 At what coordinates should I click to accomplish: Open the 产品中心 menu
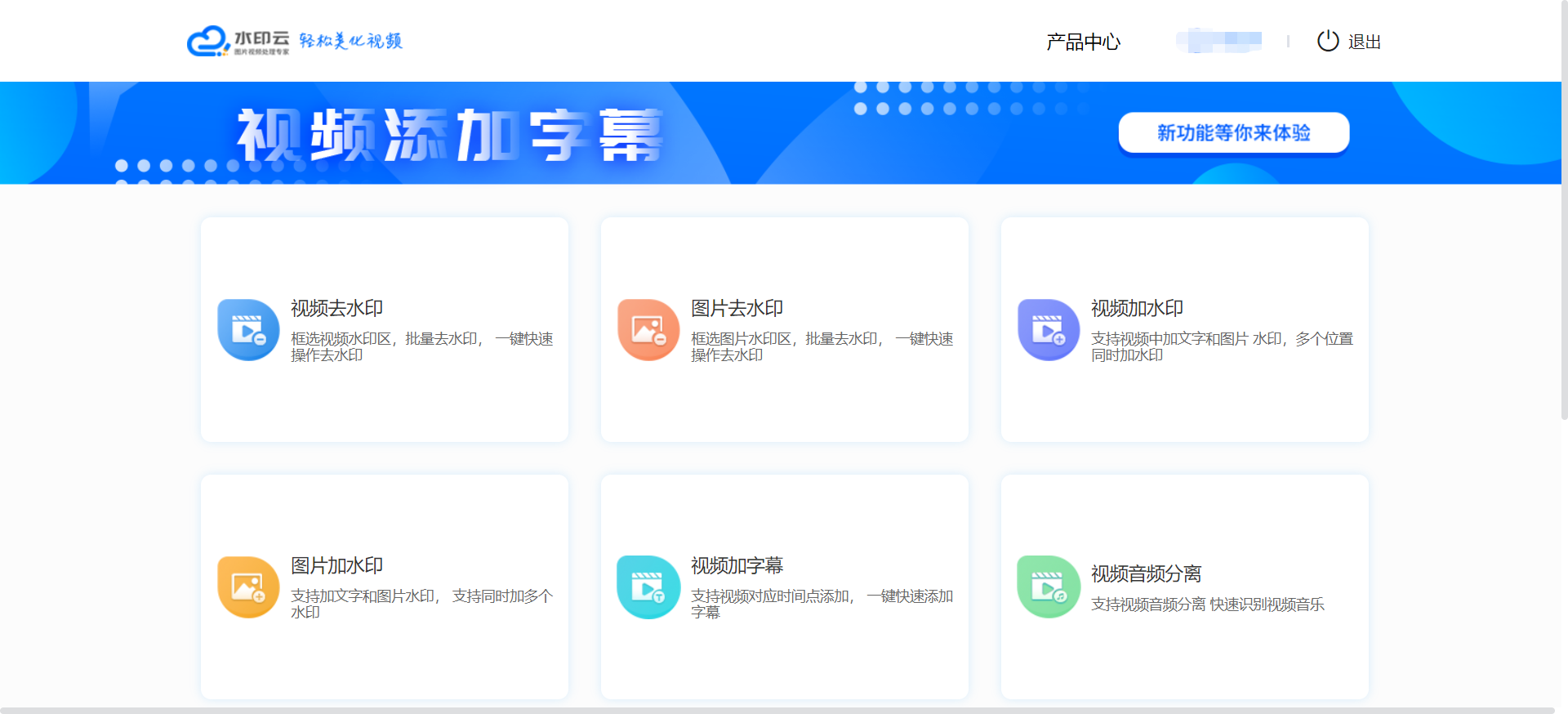coord(1083,42)
